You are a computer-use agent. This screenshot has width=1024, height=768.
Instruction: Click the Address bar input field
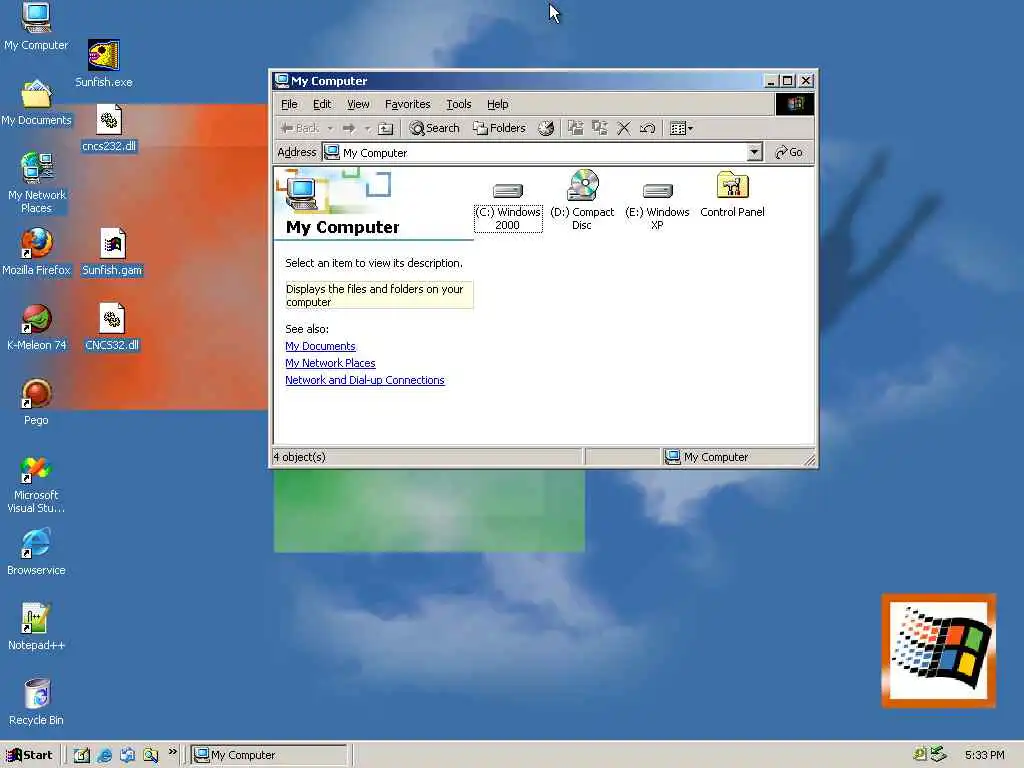click(x=534, y=152)
